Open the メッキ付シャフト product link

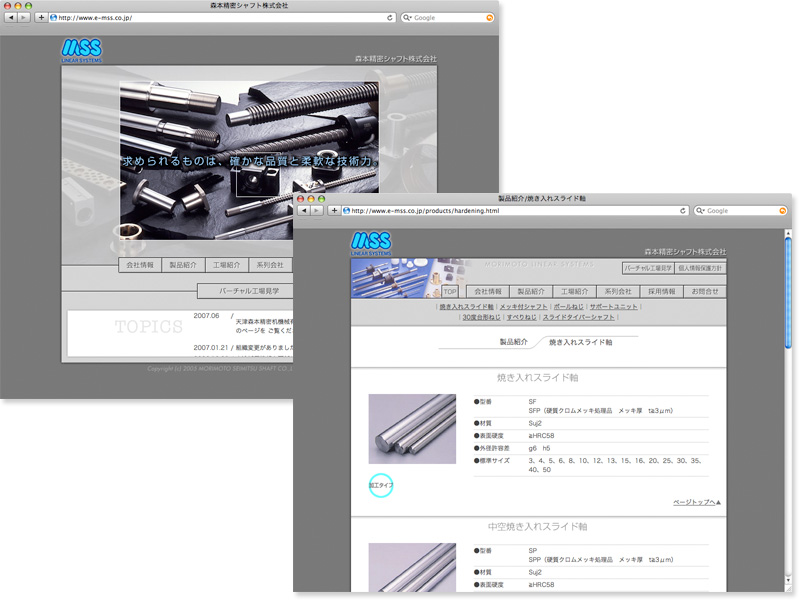(x=523, y=306)
